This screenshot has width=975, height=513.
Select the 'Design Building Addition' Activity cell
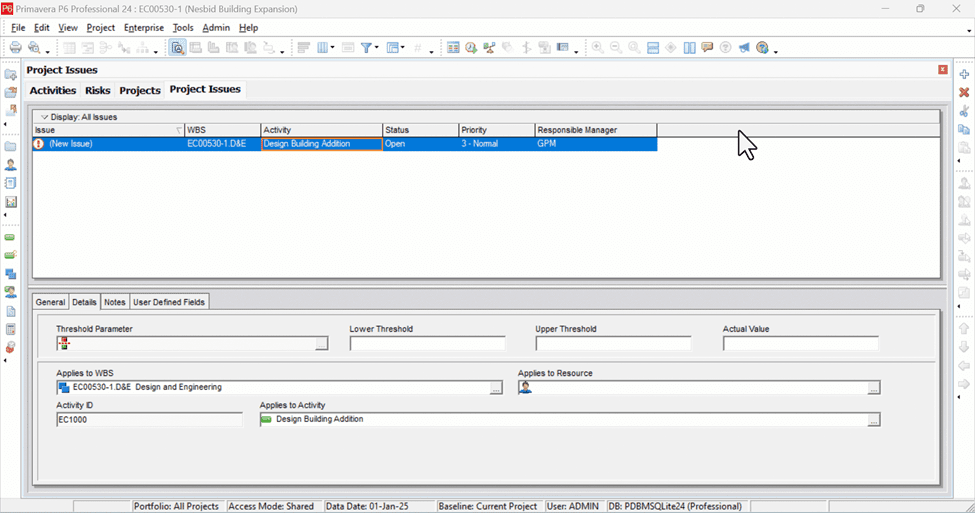click(321, 144)
